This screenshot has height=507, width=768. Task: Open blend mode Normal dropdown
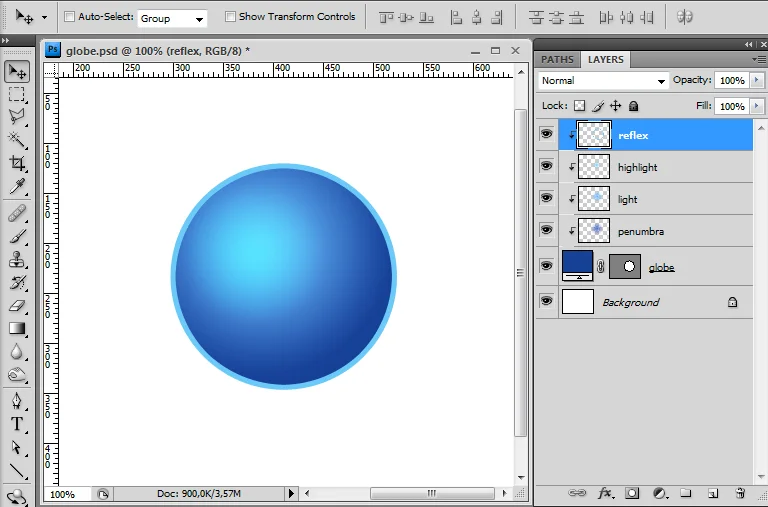point(603,81)
